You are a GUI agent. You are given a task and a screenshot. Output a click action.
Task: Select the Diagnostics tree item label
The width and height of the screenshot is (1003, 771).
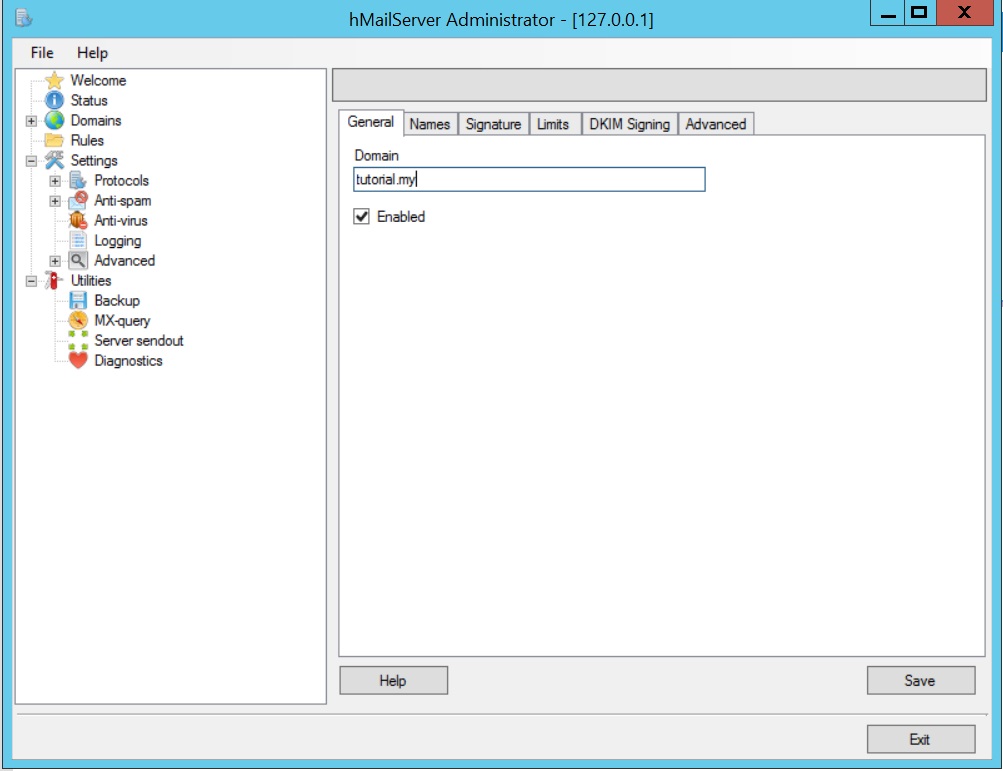click(x=129, y=361)
